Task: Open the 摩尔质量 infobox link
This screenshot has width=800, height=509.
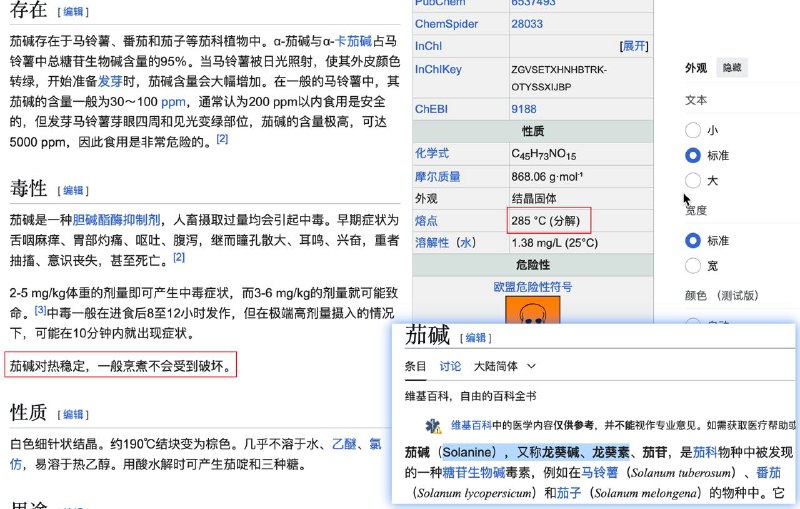Action: click(x=437, y=176)
